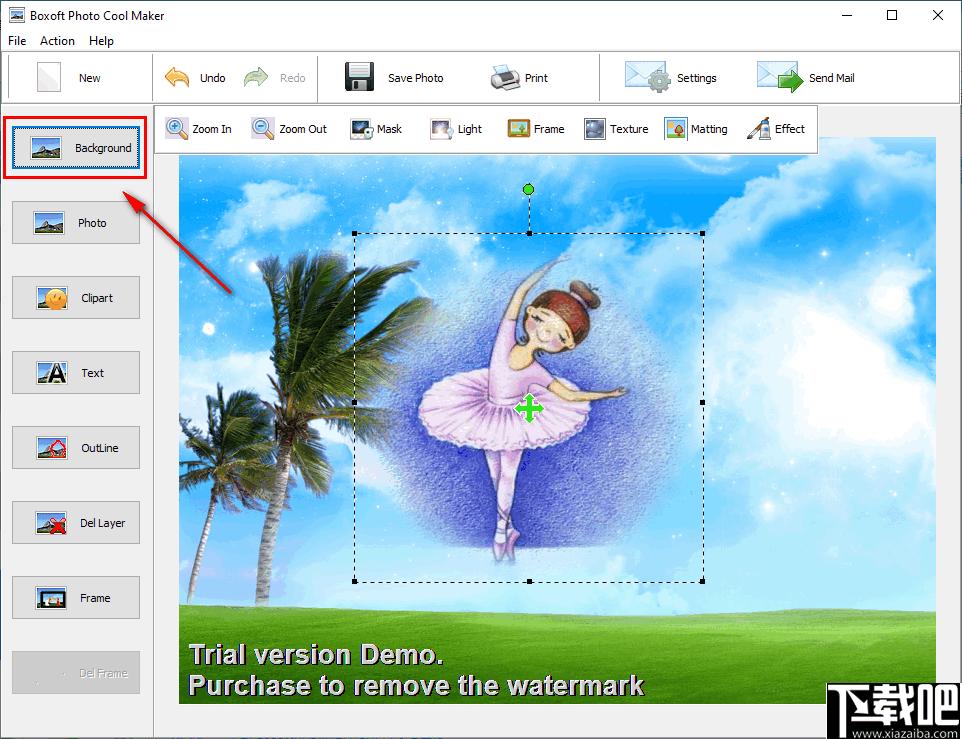Screen dimensions: 962x739
Task: Add a Photo from the sidebar
Action: 75,223
